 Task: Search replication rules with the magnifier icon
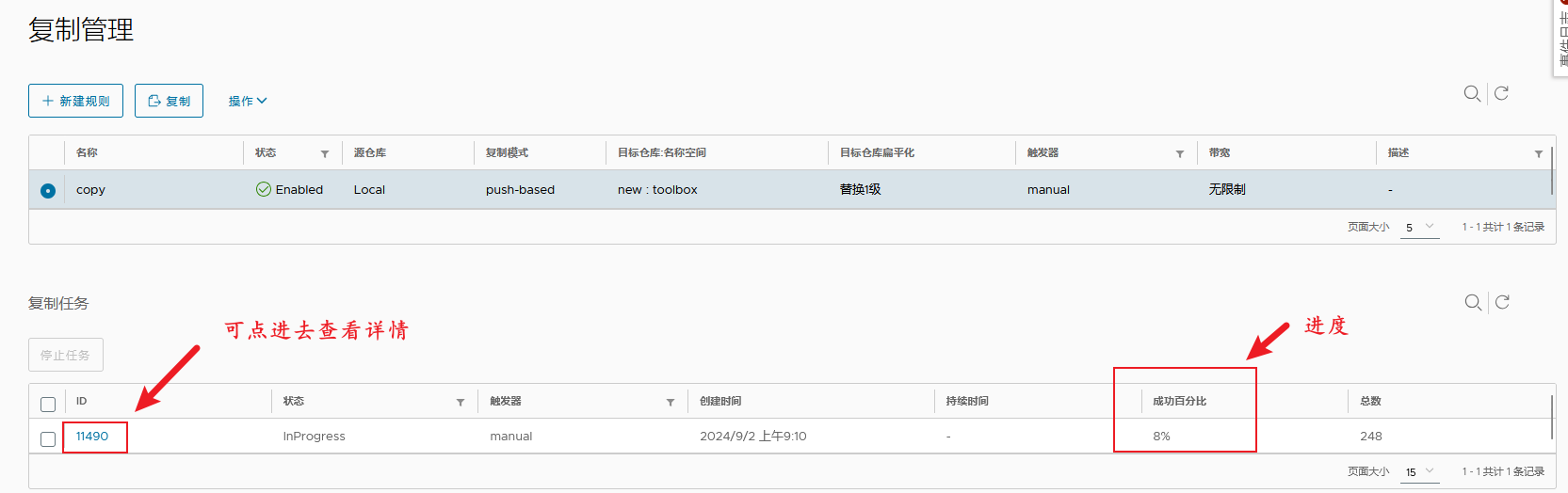(x=1472, y=93)
